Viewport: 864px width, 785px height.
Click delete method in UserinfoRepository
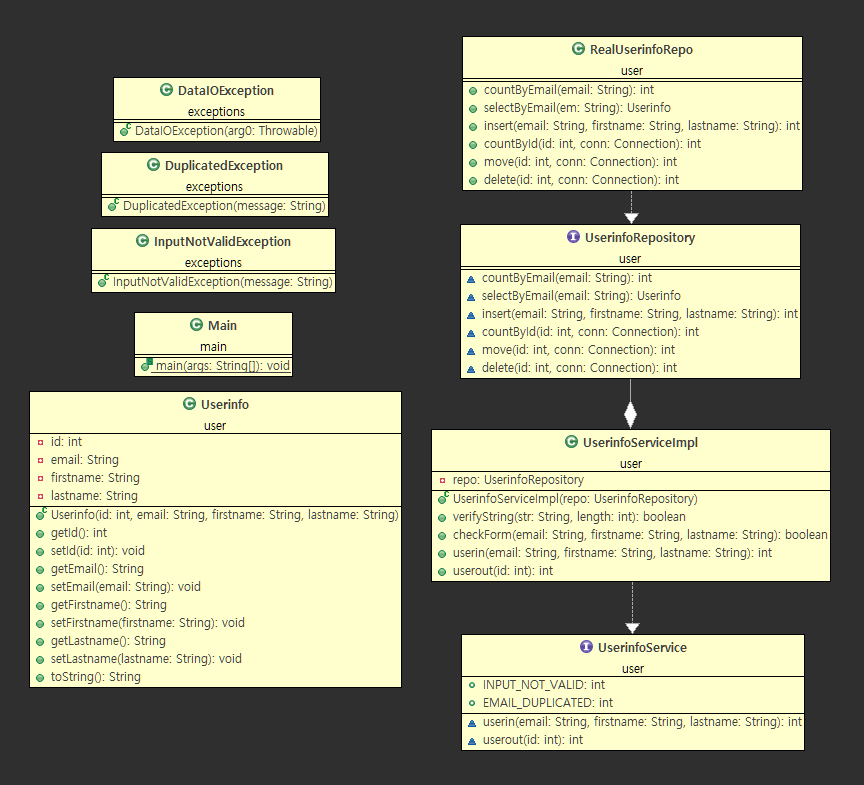(x=579, y=367)
